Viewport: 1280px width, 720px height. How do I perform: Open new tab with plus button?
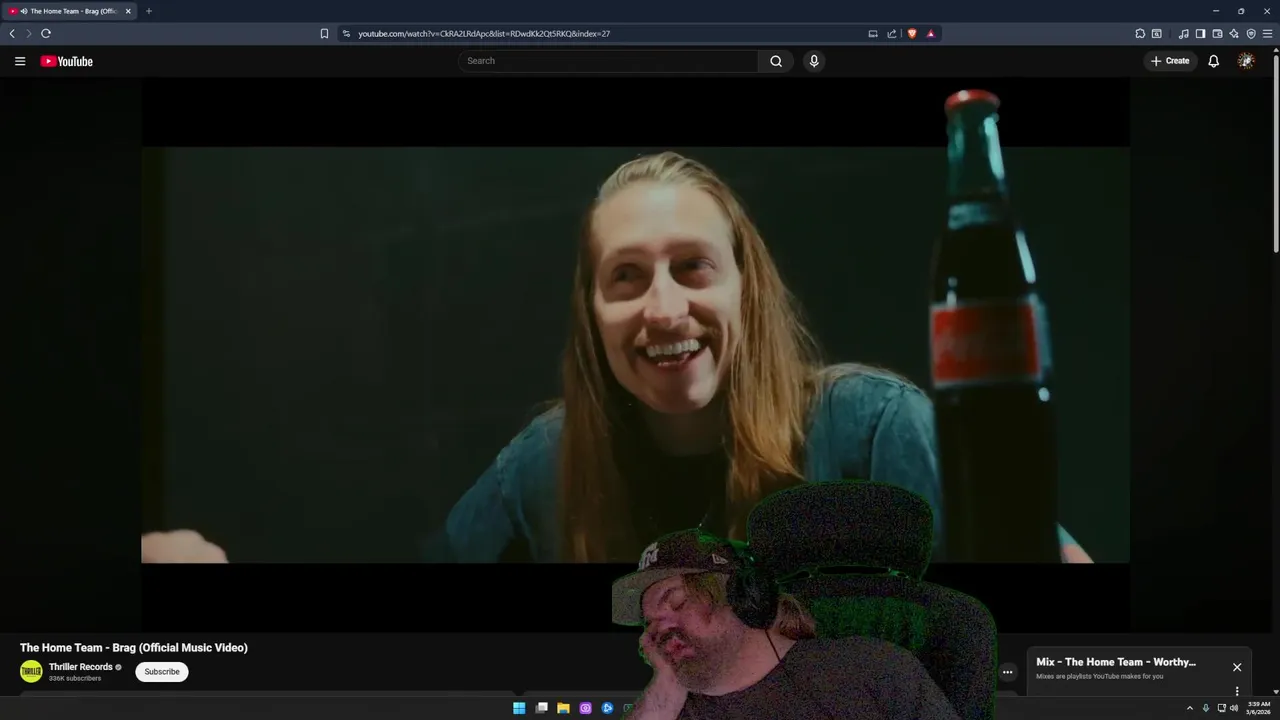149,11
